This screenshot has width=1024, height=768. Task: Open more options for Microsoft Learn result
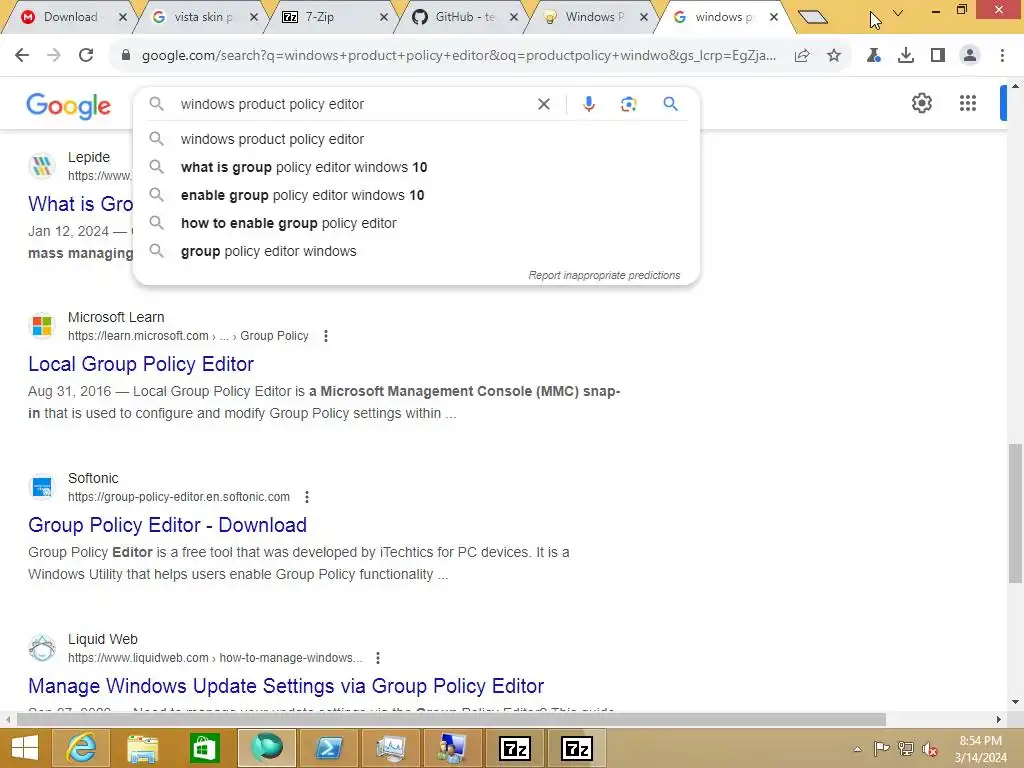pyautogui.click(x=326, y=336)
